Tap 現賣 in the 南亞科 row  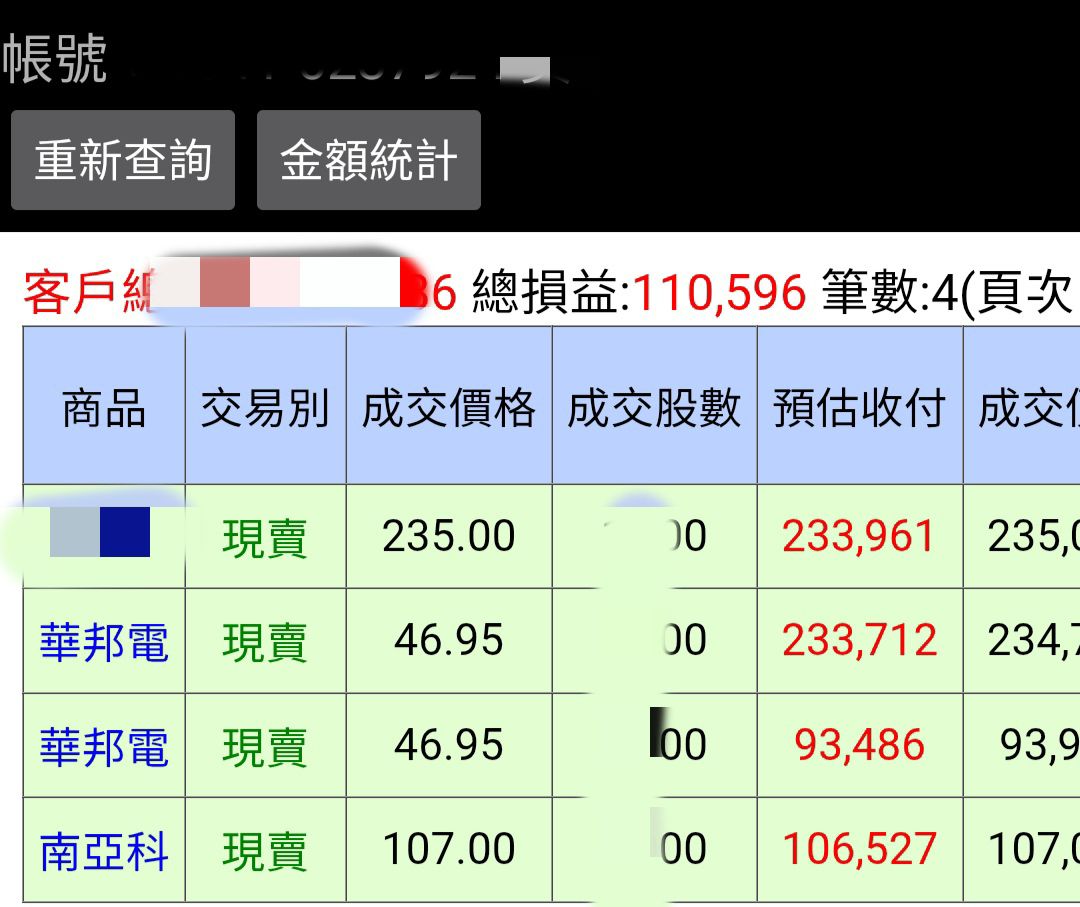pyautogui.click(x=265, y=851)
